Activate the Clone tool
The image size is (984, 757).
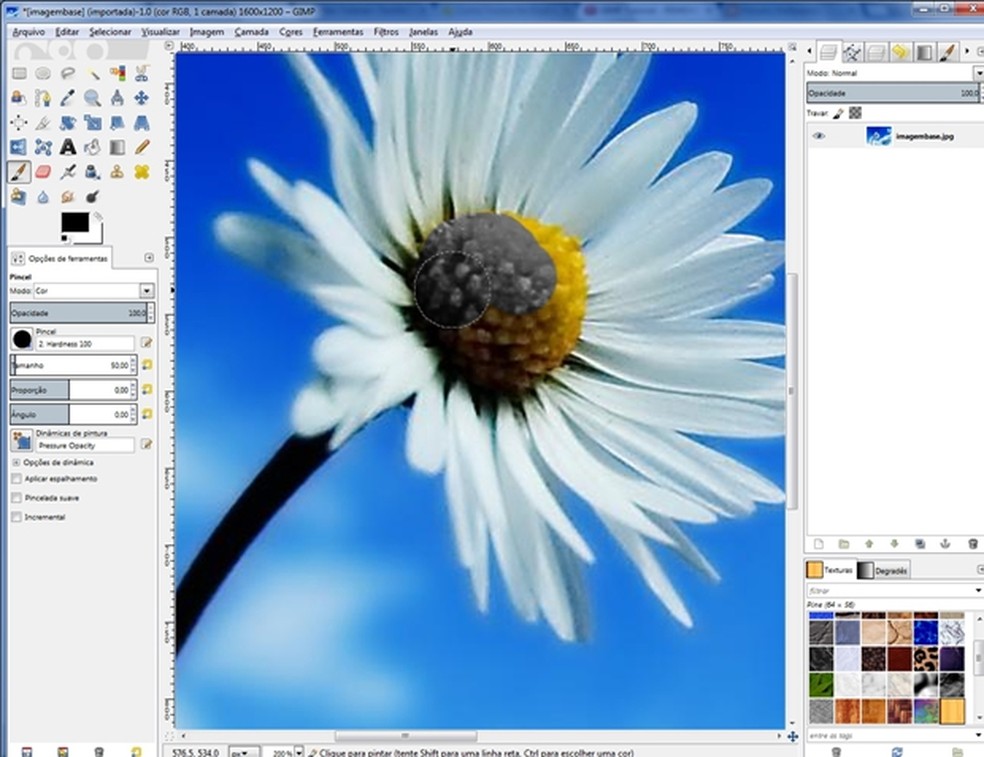click(x=117, y=170)
